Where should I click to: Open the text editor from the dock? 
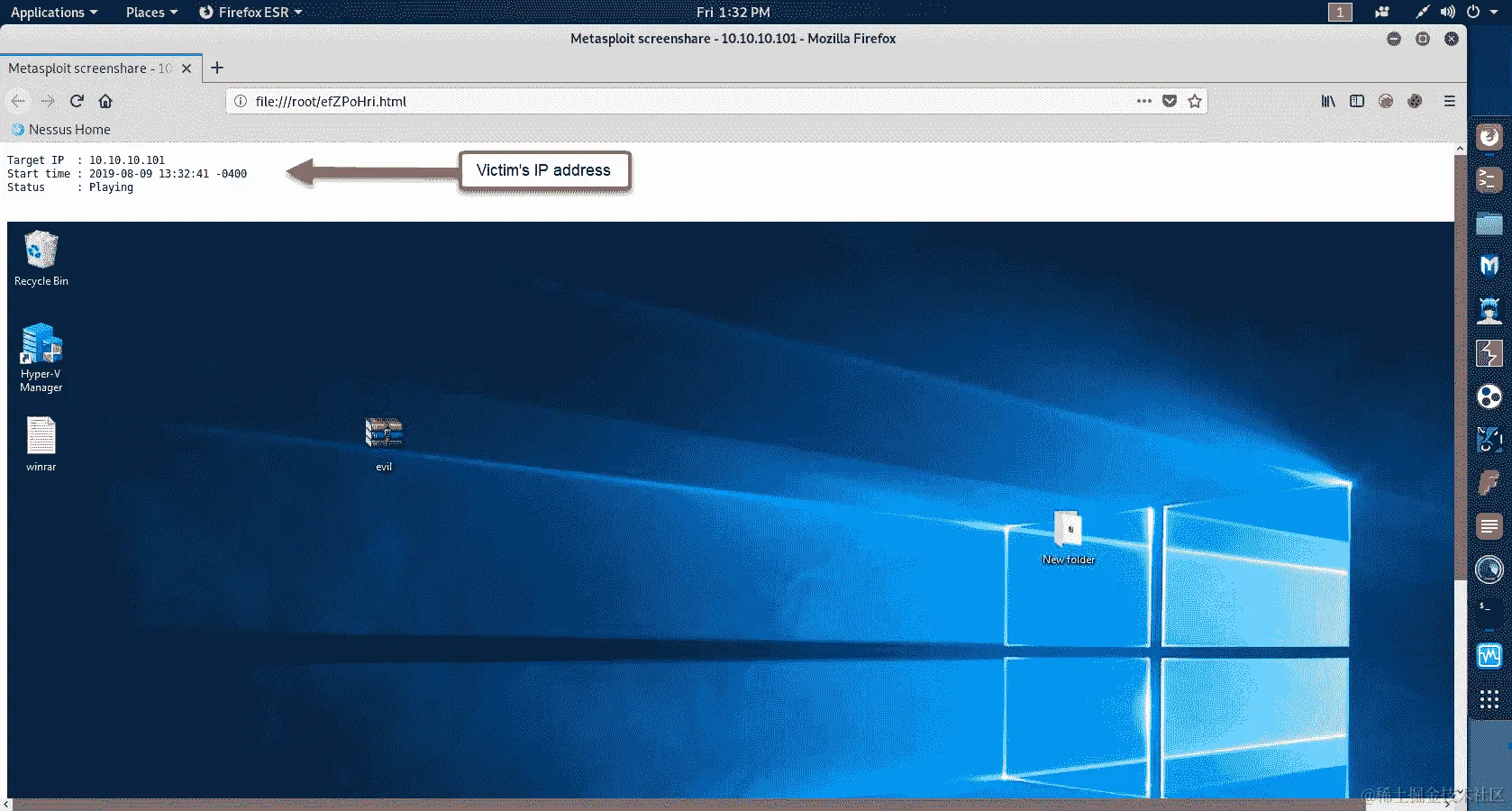pyautogui.click(x=1489, y=526)
